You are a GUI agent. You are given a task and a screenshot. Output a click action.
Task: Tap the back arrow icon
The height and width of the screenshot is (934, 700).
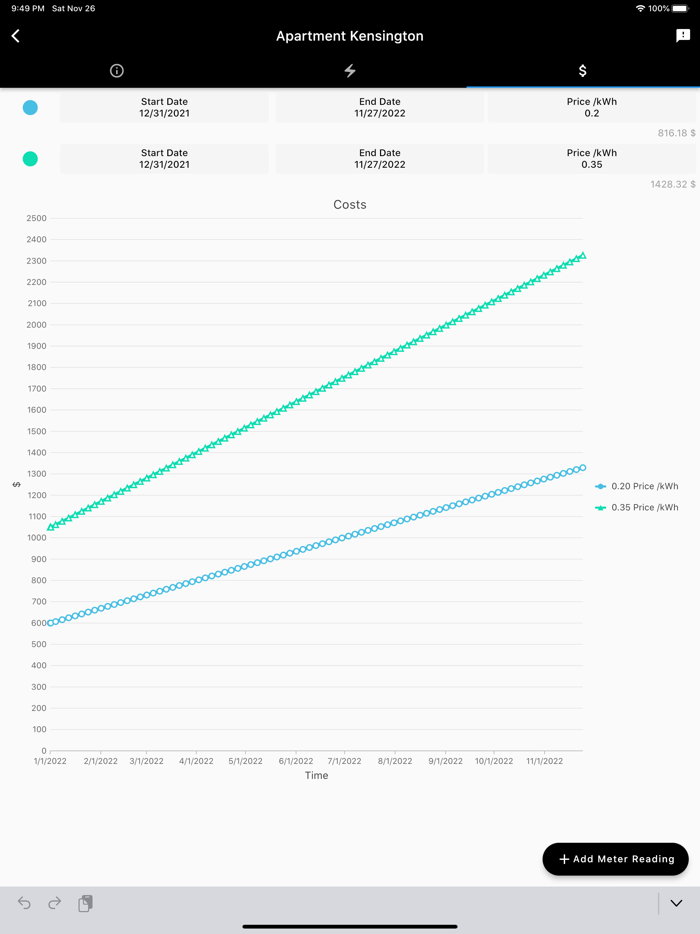pos(16,36)
